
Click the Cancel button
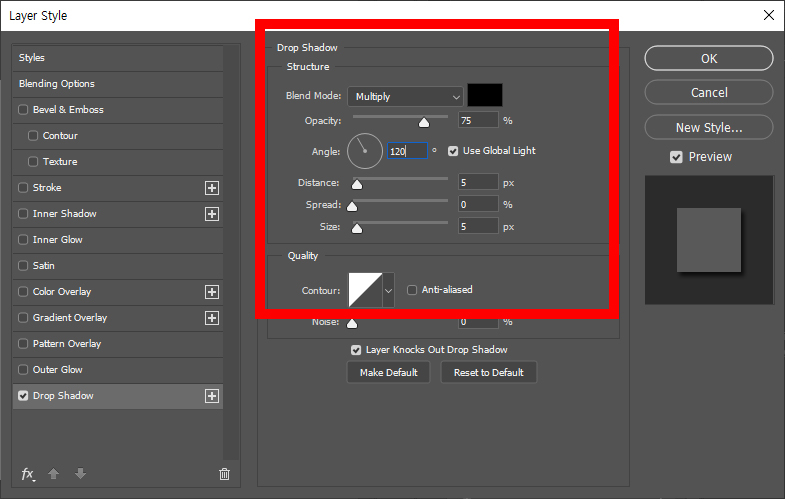click(x=709, y=93)
